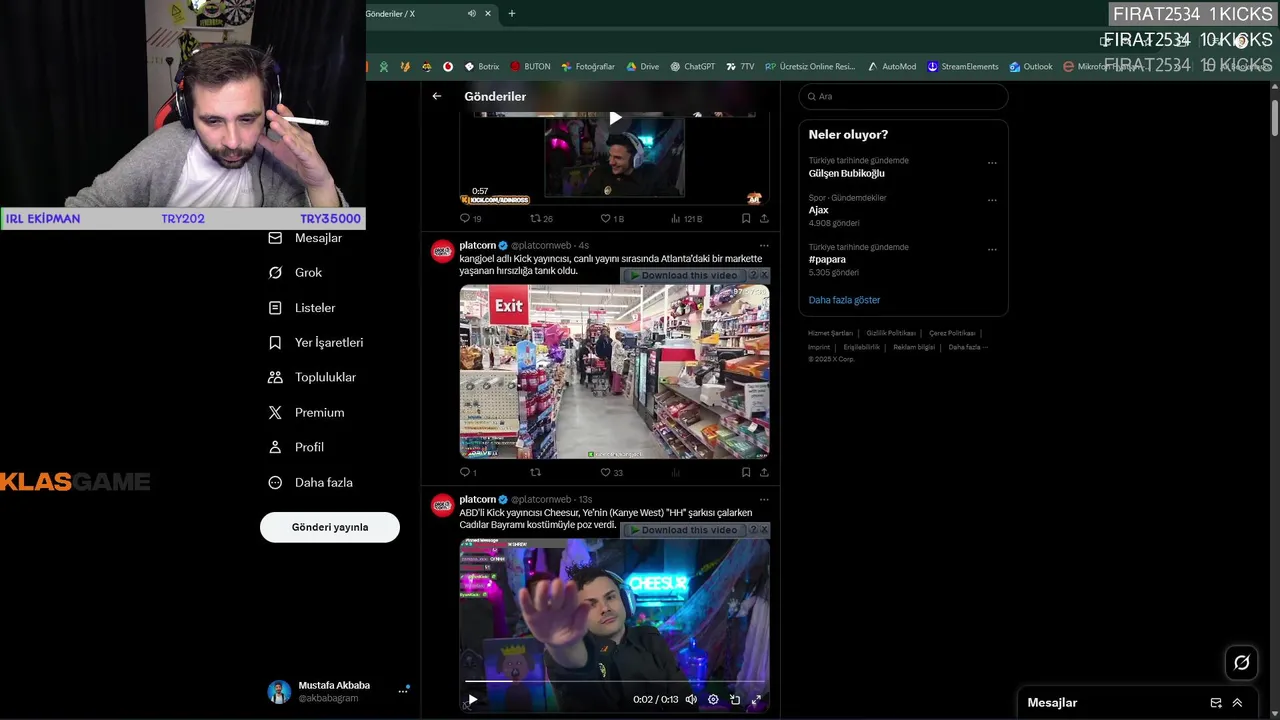Close download bar above market clip

(765, 275)
